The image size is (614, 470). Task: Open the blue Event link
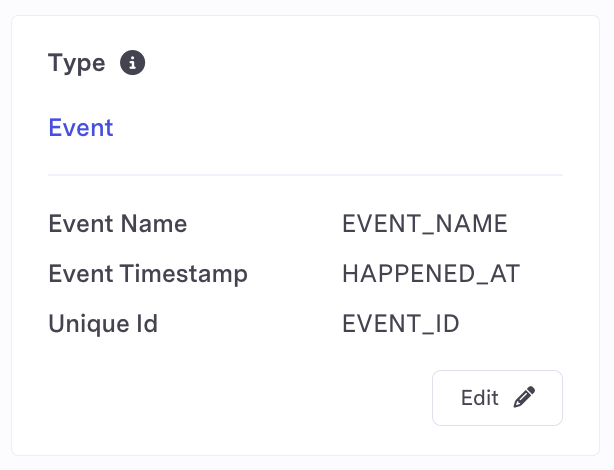click(81, 128)
